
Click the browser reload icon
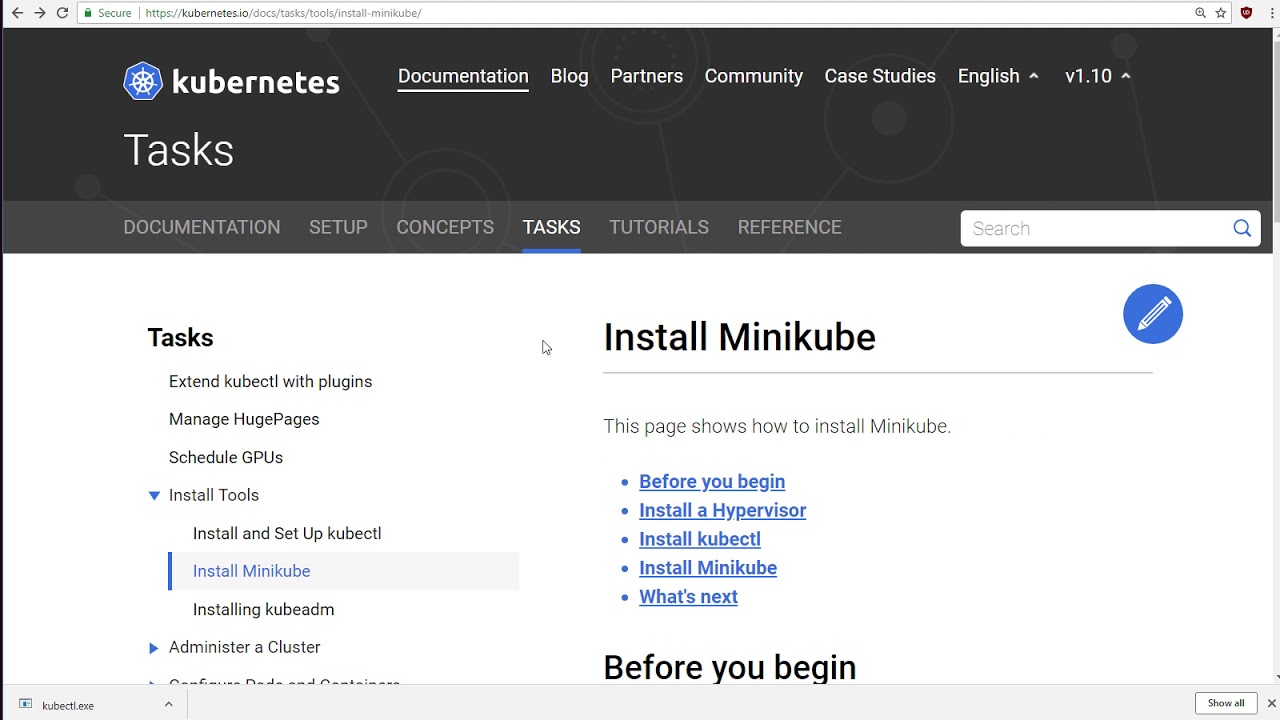[62, 13]
